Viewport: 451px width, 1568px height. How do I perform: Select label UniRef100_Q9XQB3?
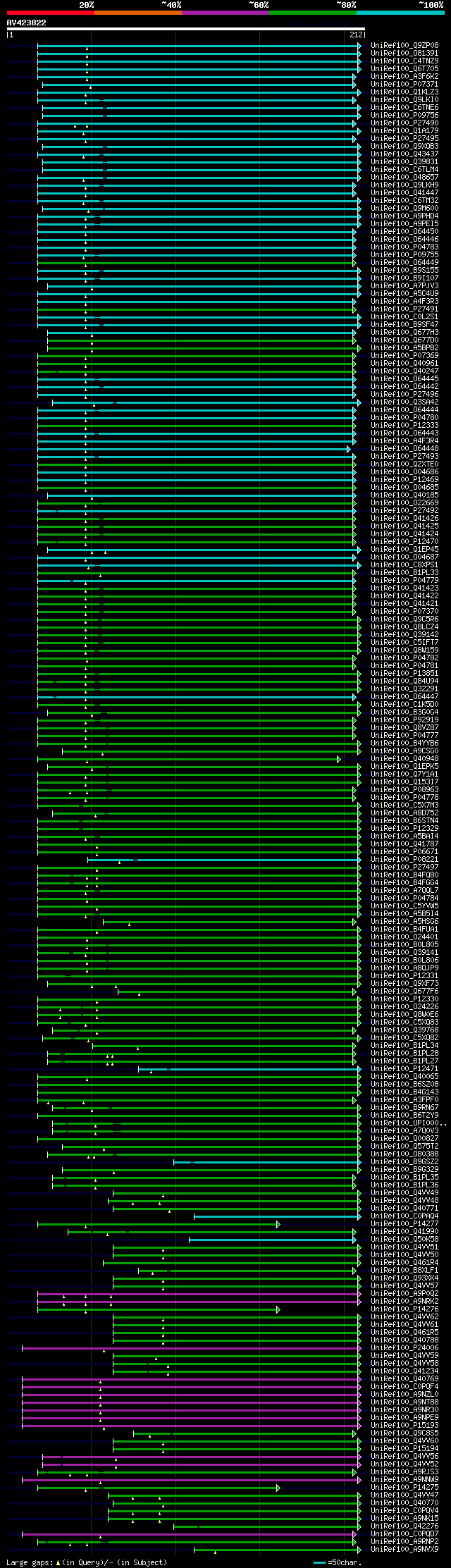404,147
